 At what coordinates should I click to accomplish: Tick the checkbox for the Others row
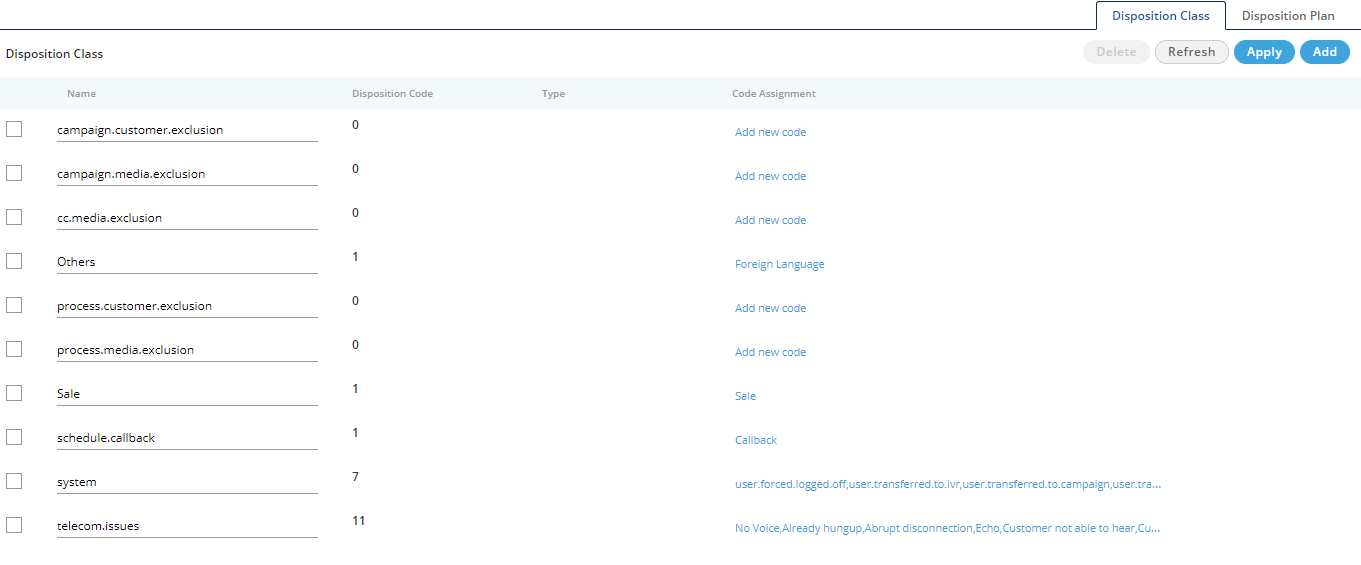coord(14,261)
